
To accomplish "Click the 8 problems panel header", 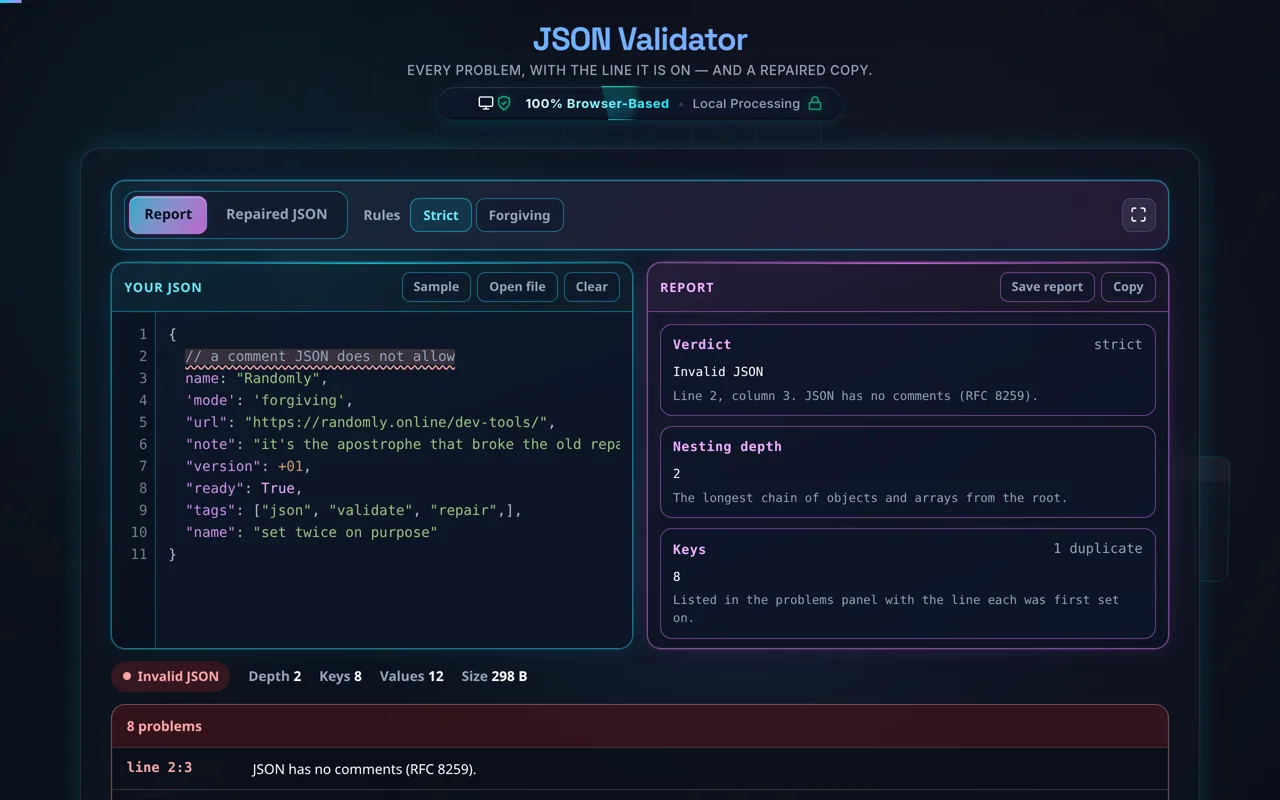I will [640, 726].
